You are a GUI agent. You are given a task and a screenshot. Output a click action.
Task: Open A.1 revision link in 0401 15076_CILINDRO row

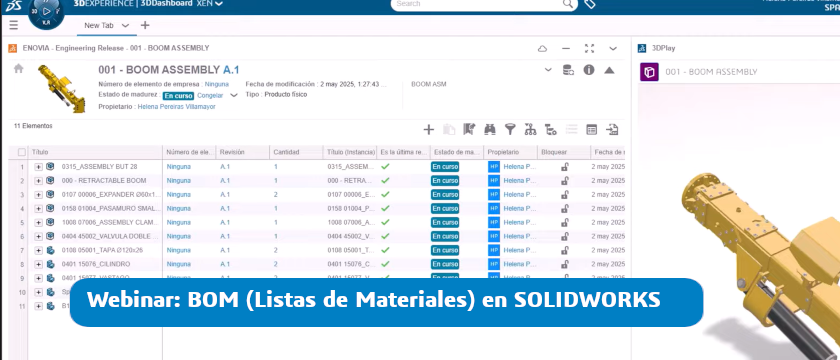pyautogui.click(x=225, y=264)
